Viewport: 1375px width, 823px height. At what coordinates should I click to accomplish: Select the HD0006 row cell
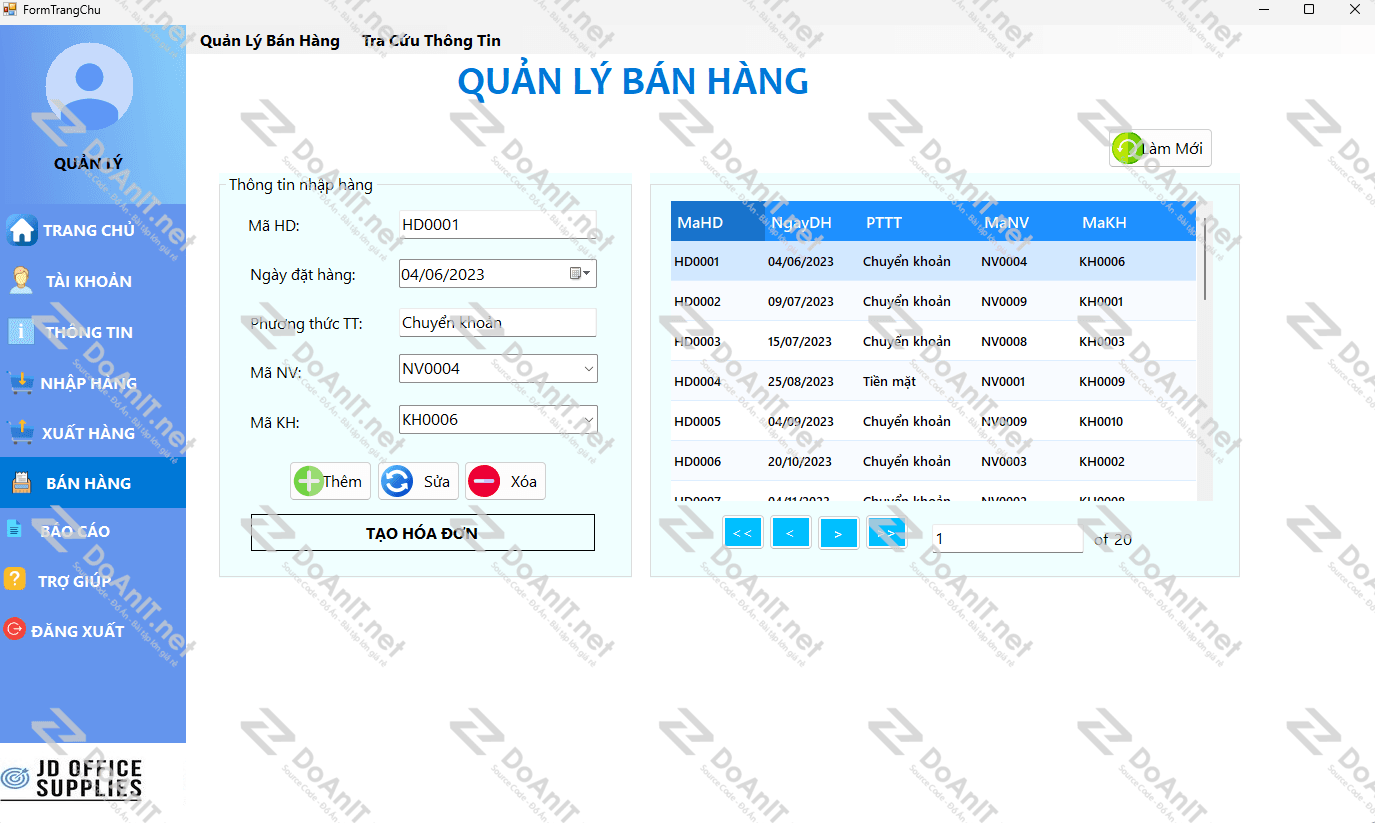tap(717, 461)
